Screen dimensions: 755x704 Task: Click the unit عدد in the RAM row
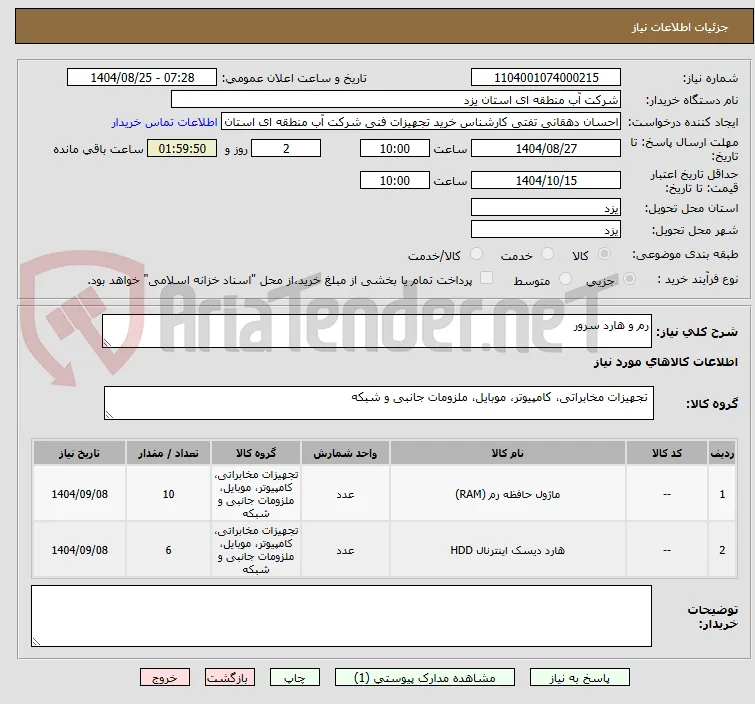[x=345, y=494]
